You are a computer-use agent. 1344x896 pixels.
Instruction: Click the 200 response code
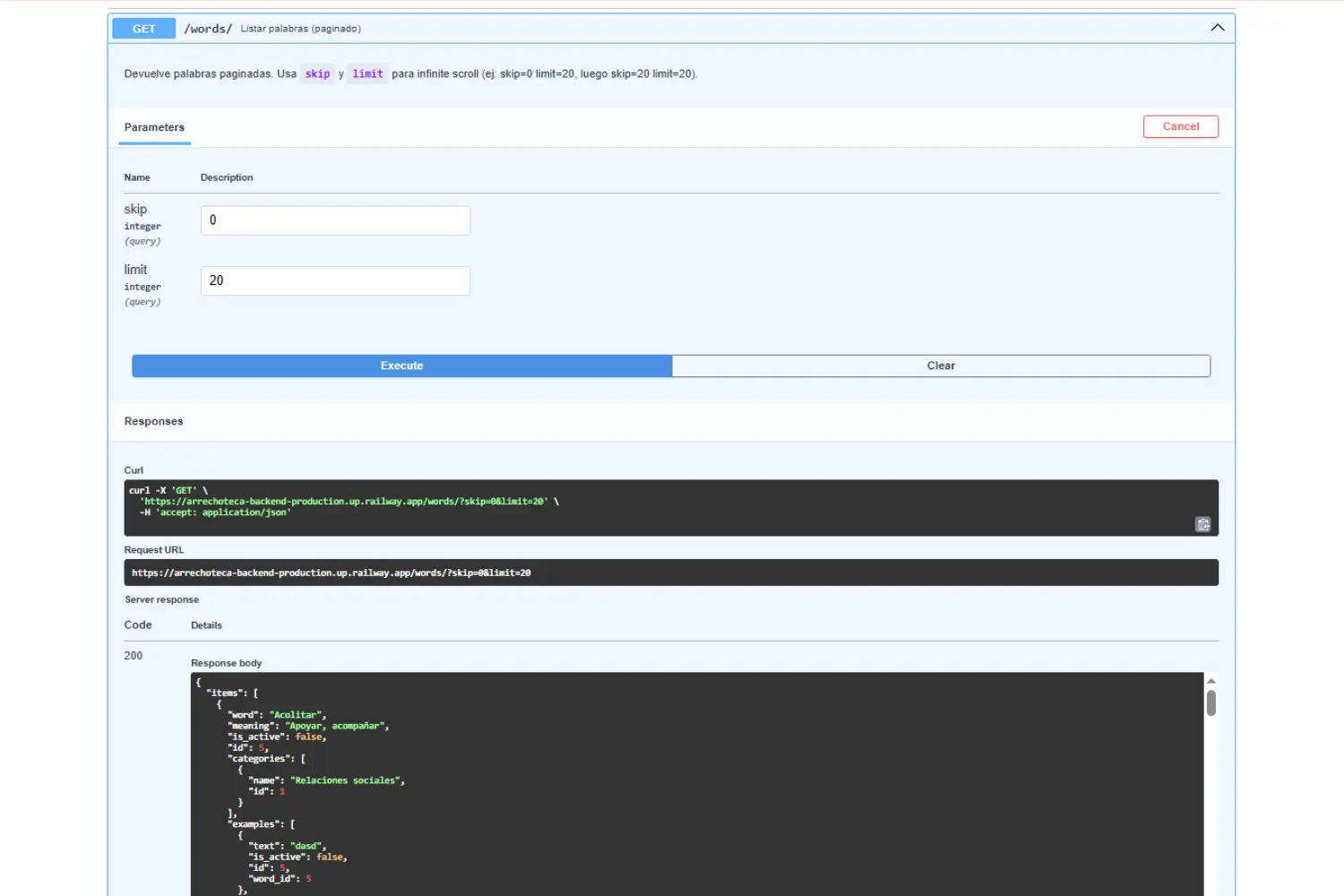click(x=133, y=655)
